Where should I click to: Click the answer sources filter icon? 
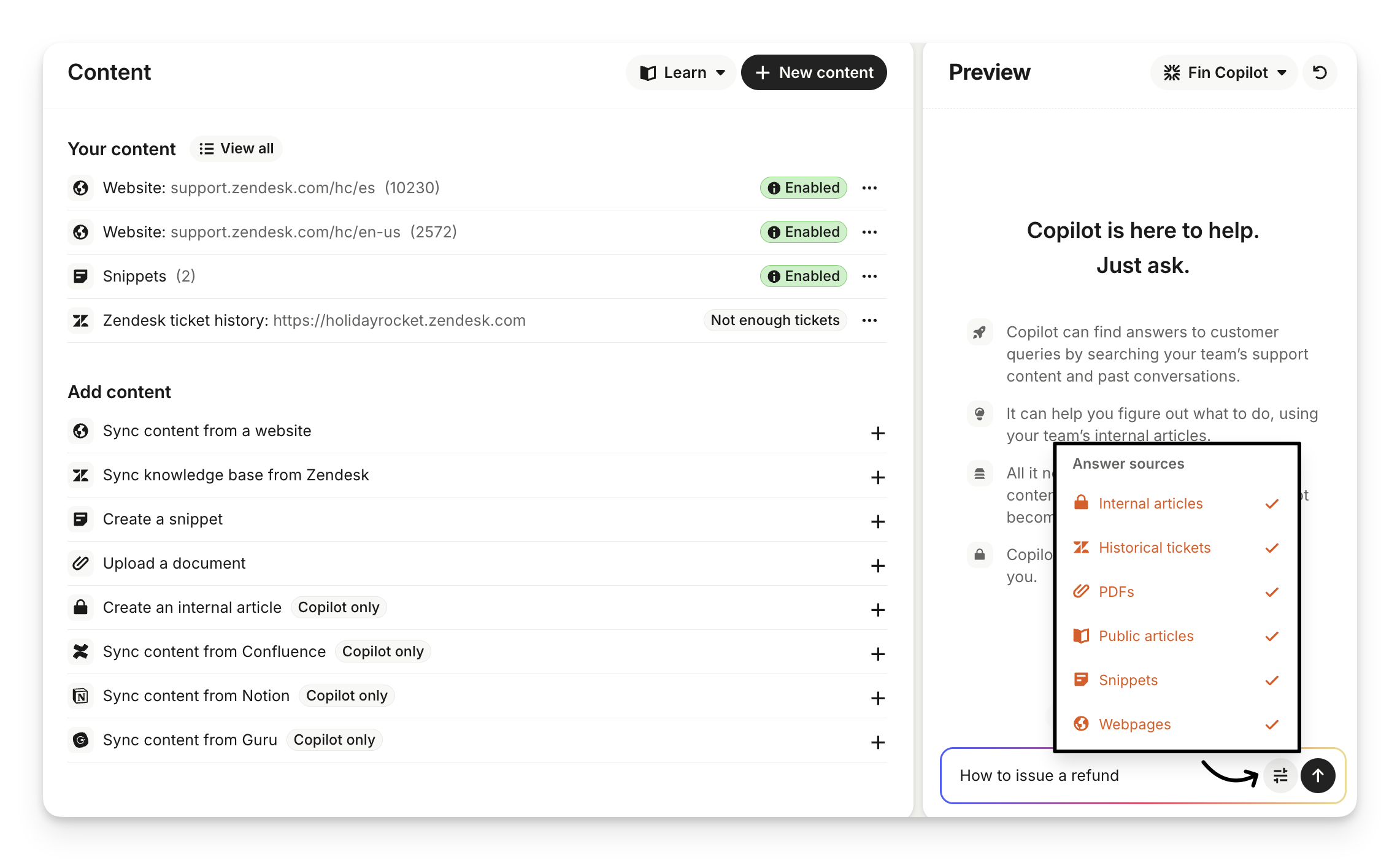pyautogui.click(x=1280, y=776)
